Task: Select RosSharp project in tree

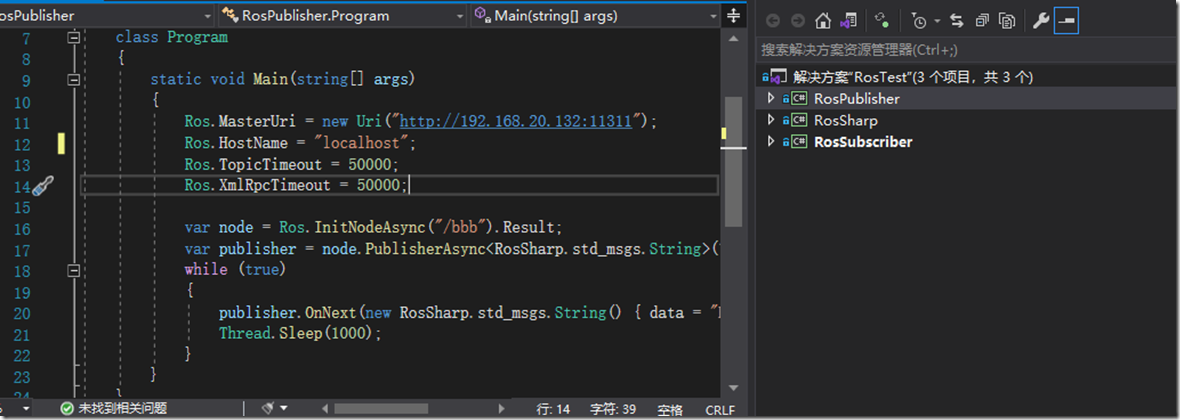Action: [x=846, y=120]
